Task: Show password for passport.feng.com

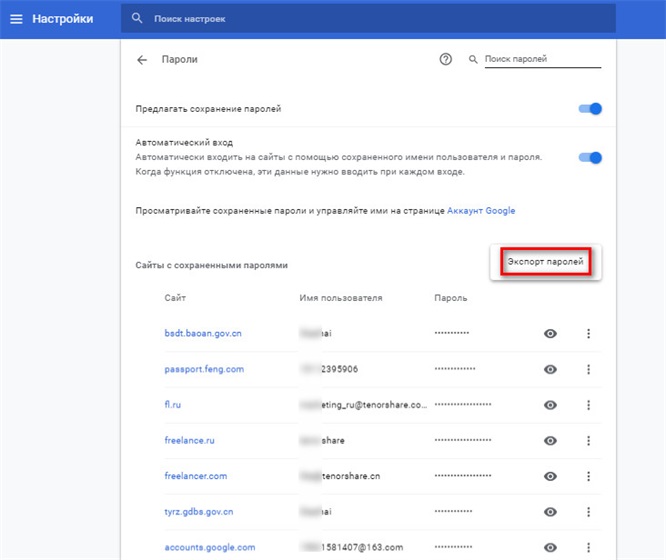Action: click(550, 369)
